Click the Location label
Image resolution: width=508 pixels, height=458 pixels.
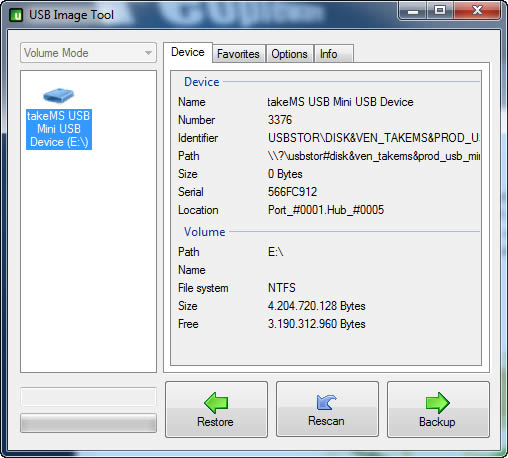click(x=198, y=210)
